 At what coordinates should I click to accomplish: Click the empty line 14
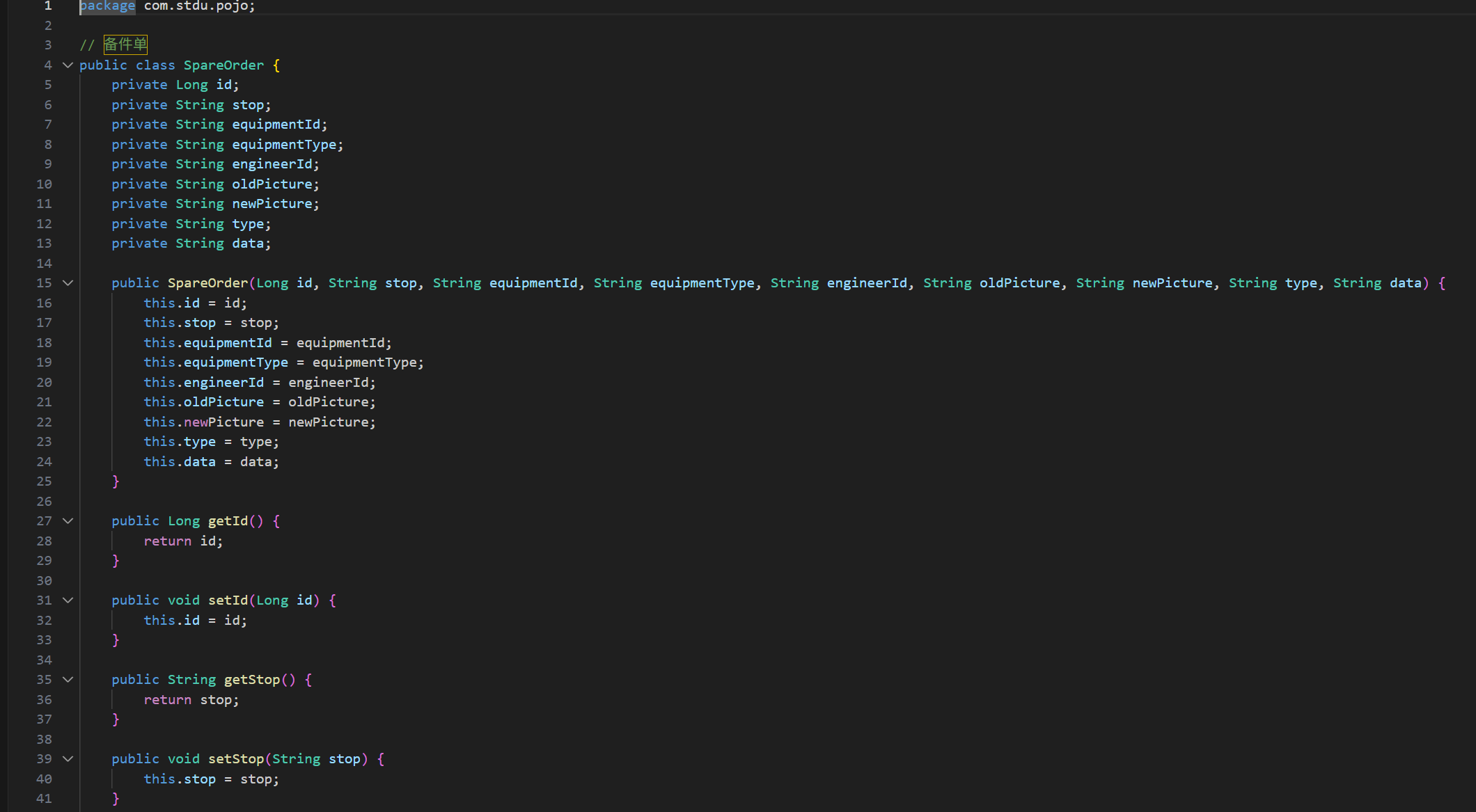coord(278,264)
